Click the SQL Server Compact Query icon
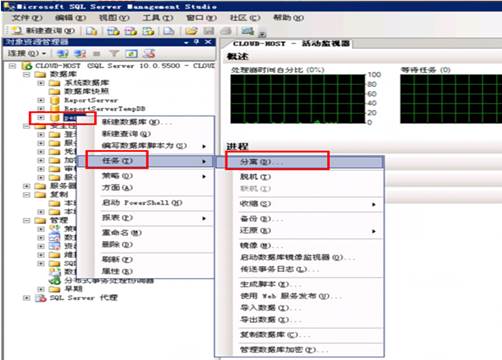The image size is (502, 360). tap(169, 31)
